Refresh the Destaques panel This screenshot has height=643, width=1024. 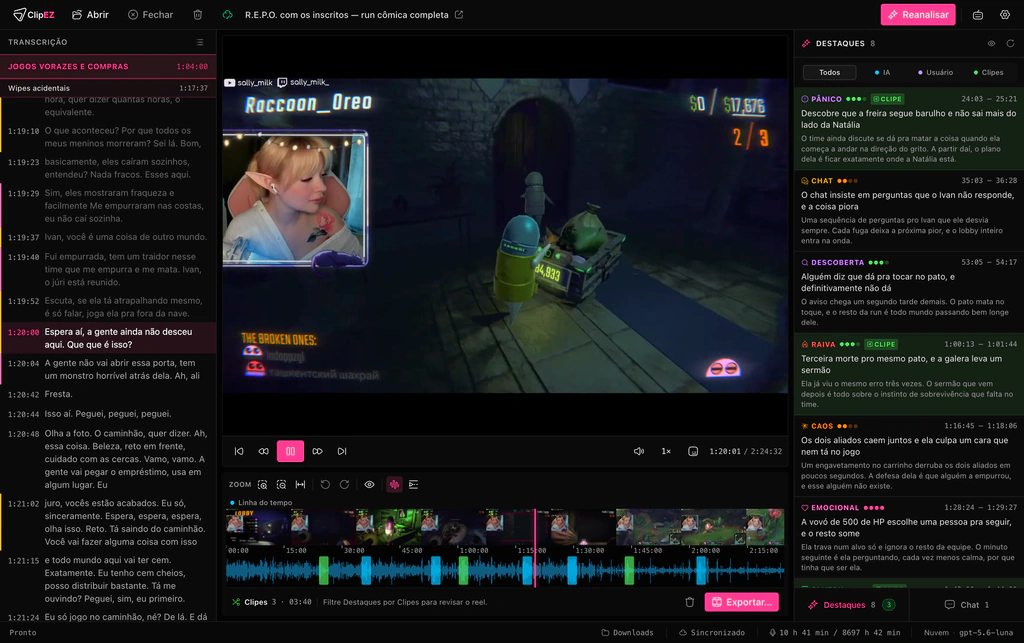point(1010,43)
